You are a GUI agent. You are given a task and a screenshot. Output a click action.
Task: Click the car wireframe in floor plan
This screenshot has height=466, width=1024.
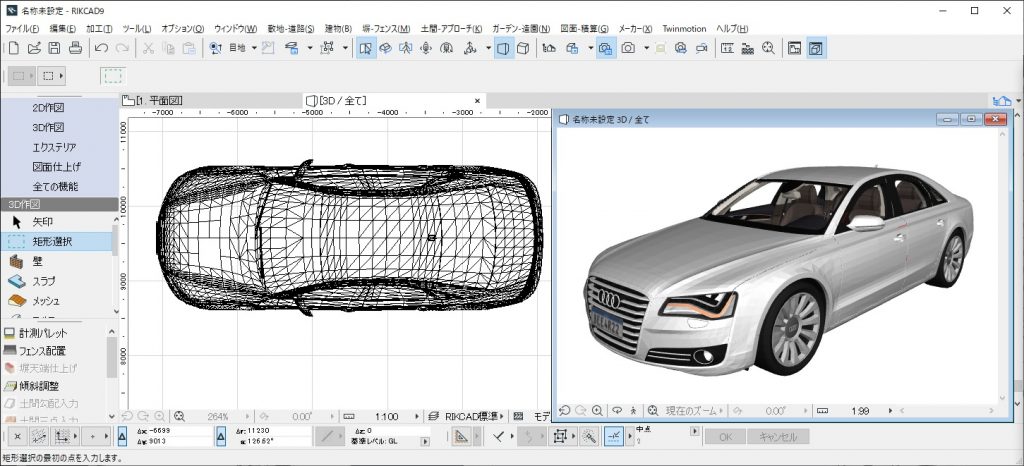pyautogui.click(x=349, y=240)
